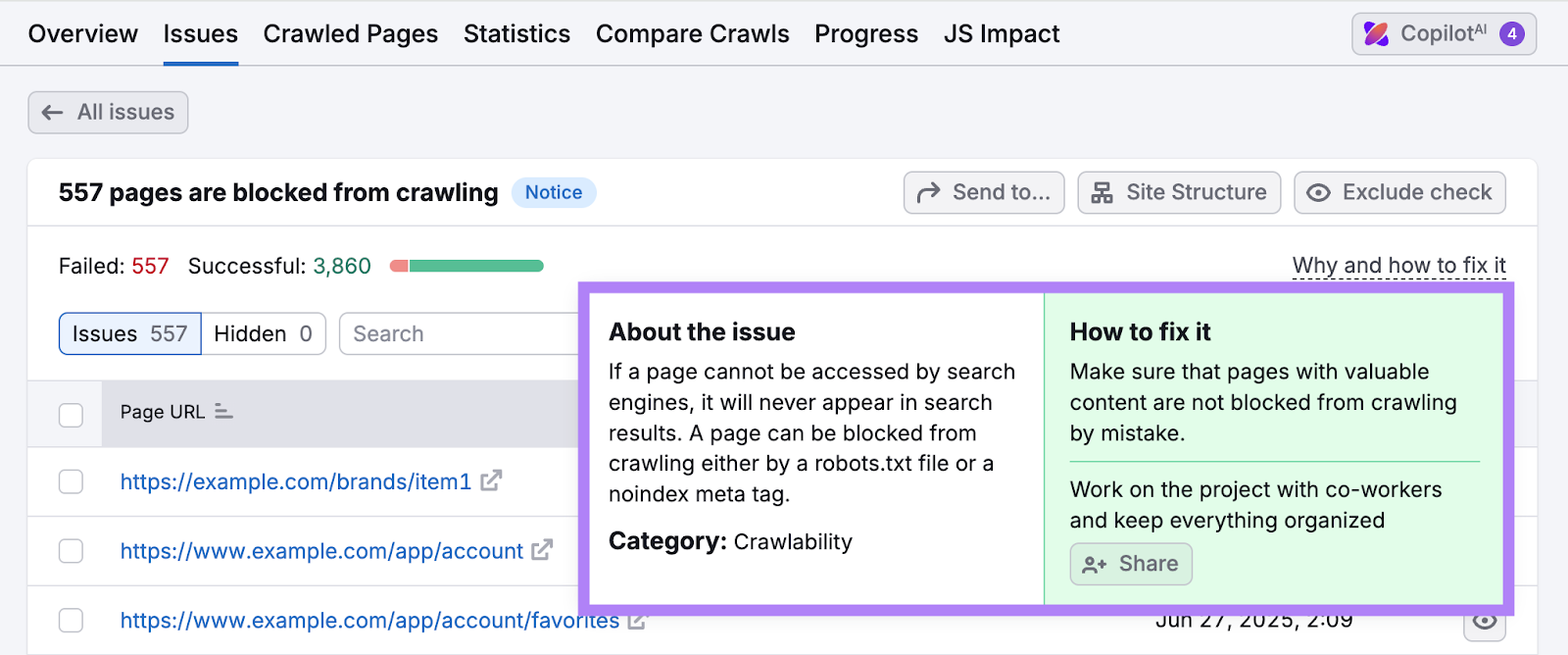Image resolution: width=1568 pixels, height=655 pixels.
Task: Check the checkbox for app/account row
Action: (70, 551)
